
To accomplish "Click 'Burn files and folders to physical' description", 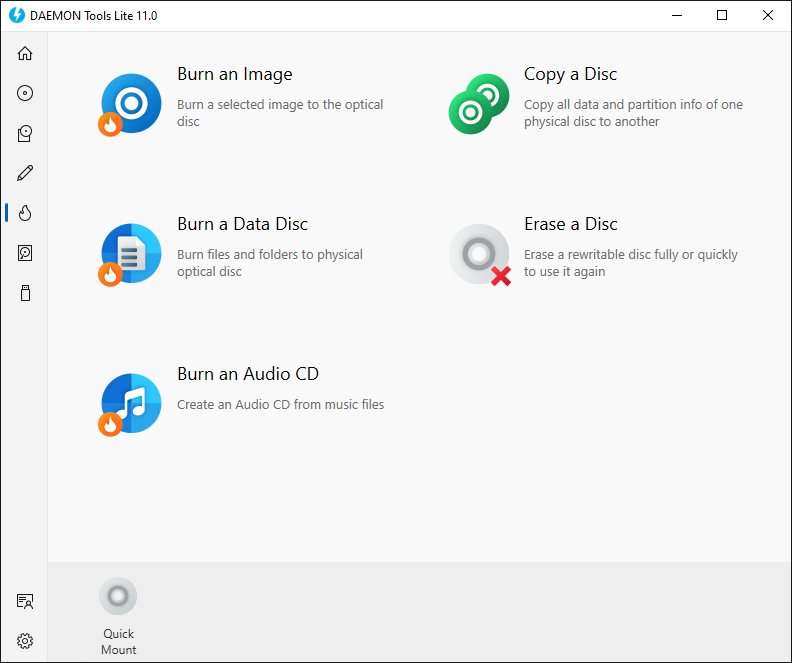I will click(x=270, y=263).
